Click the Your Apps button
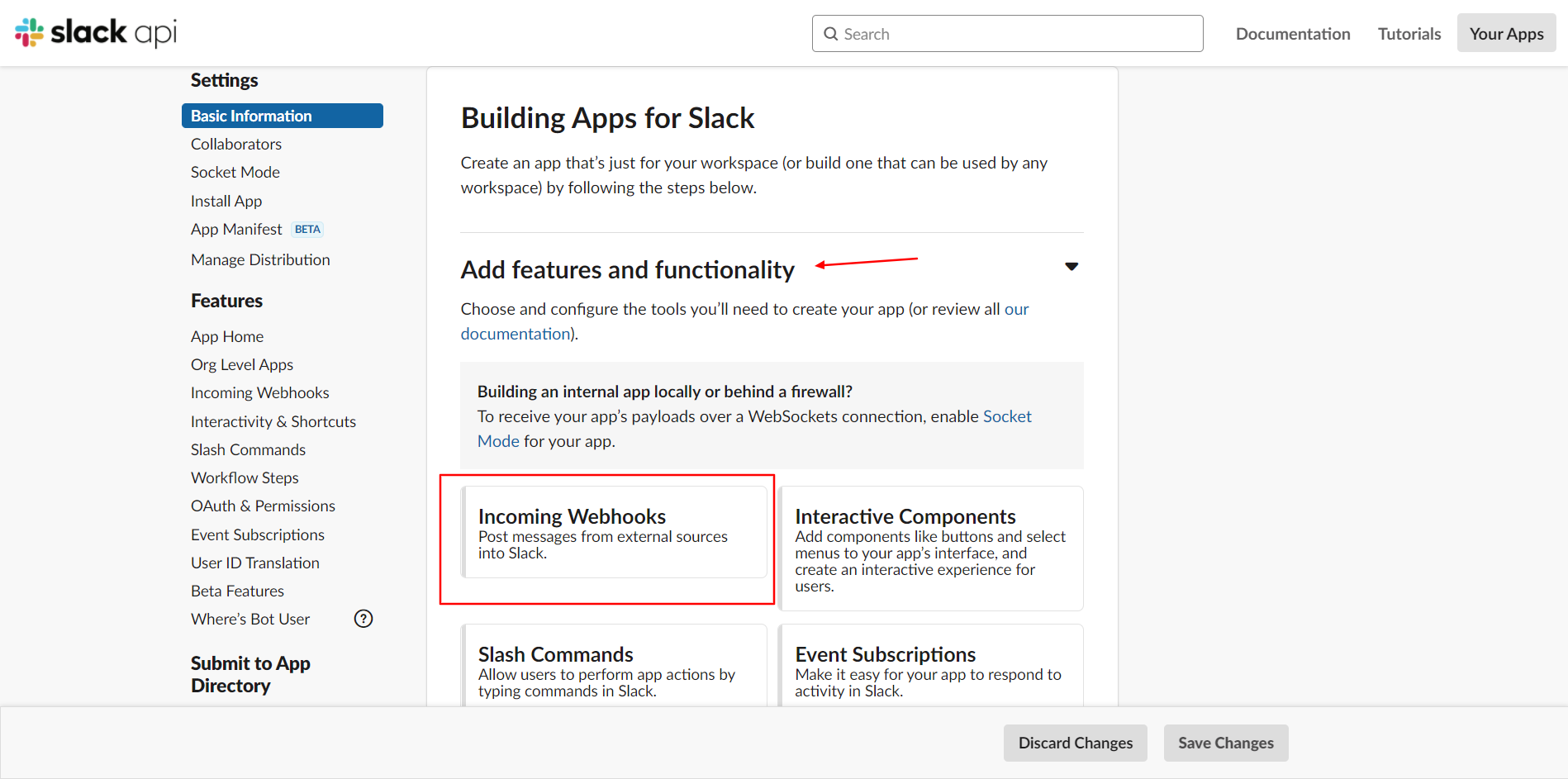This screenshot has height=779, width=1568. point(1505,33)
